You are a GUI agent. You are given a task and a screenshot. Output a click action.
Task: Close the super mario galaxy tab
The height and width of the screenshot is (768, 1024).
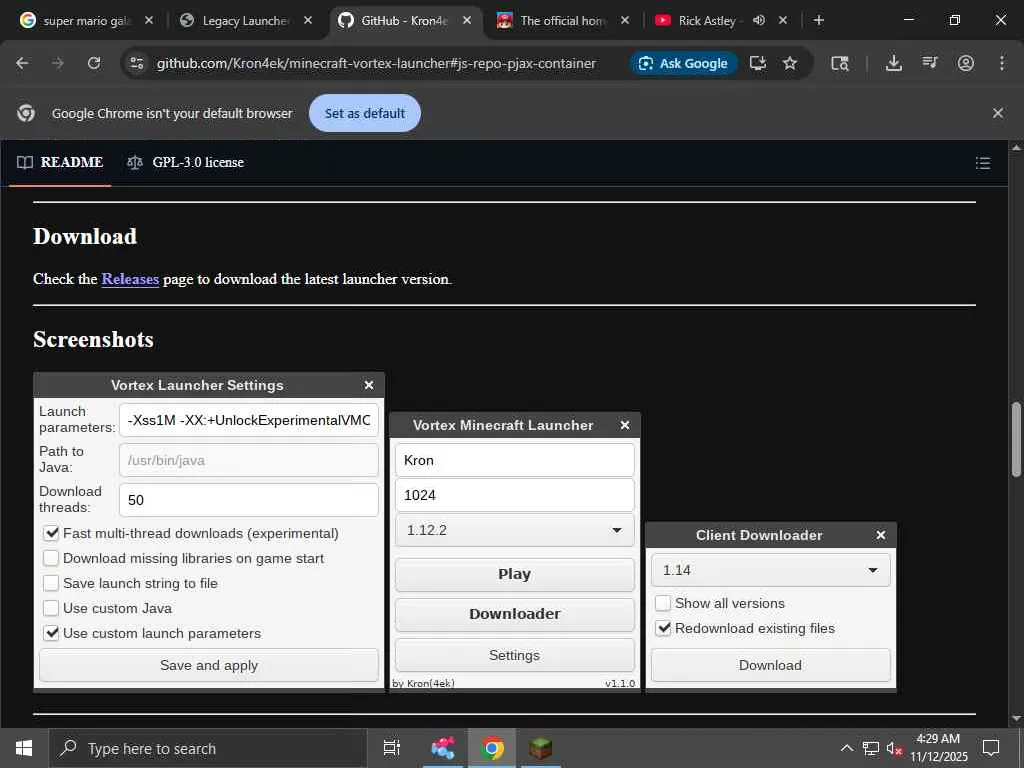(149, 20)
